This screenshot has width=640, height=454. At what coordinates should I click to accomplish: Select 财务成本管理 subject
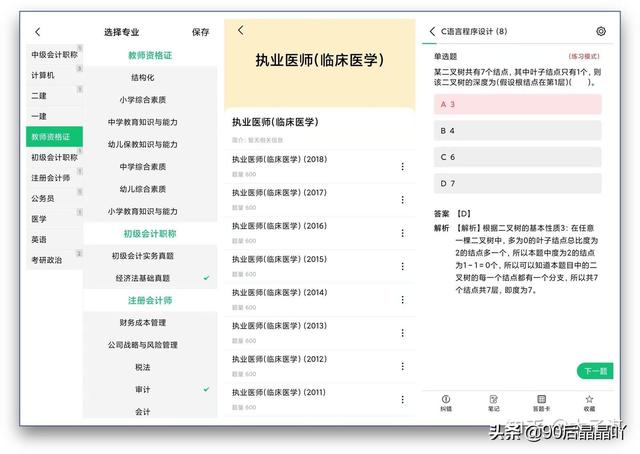pyautogui.click(x=150, y=323)
